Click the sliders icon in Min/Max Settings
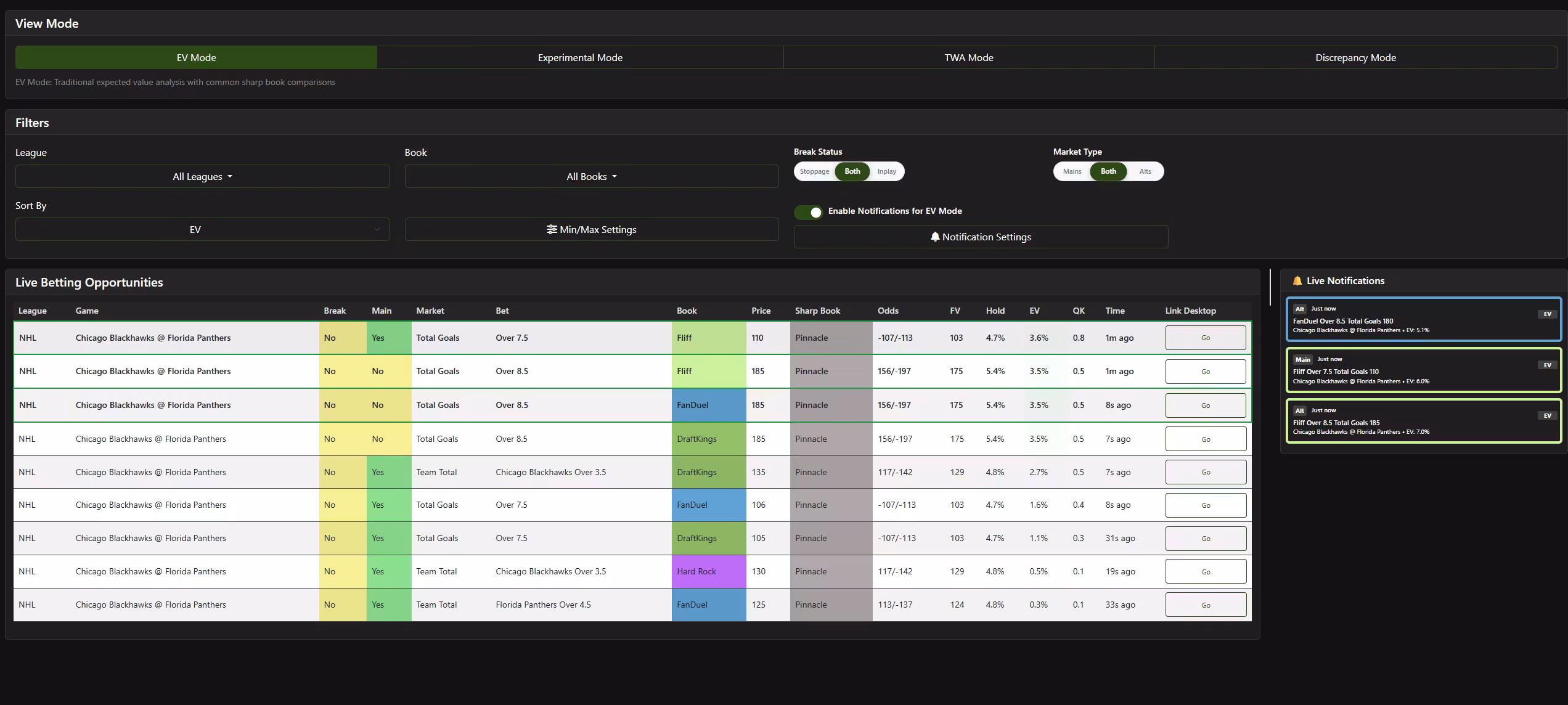Image resolution: width=1568 pixels, height=705 pixels. click(x=552, y=229)
